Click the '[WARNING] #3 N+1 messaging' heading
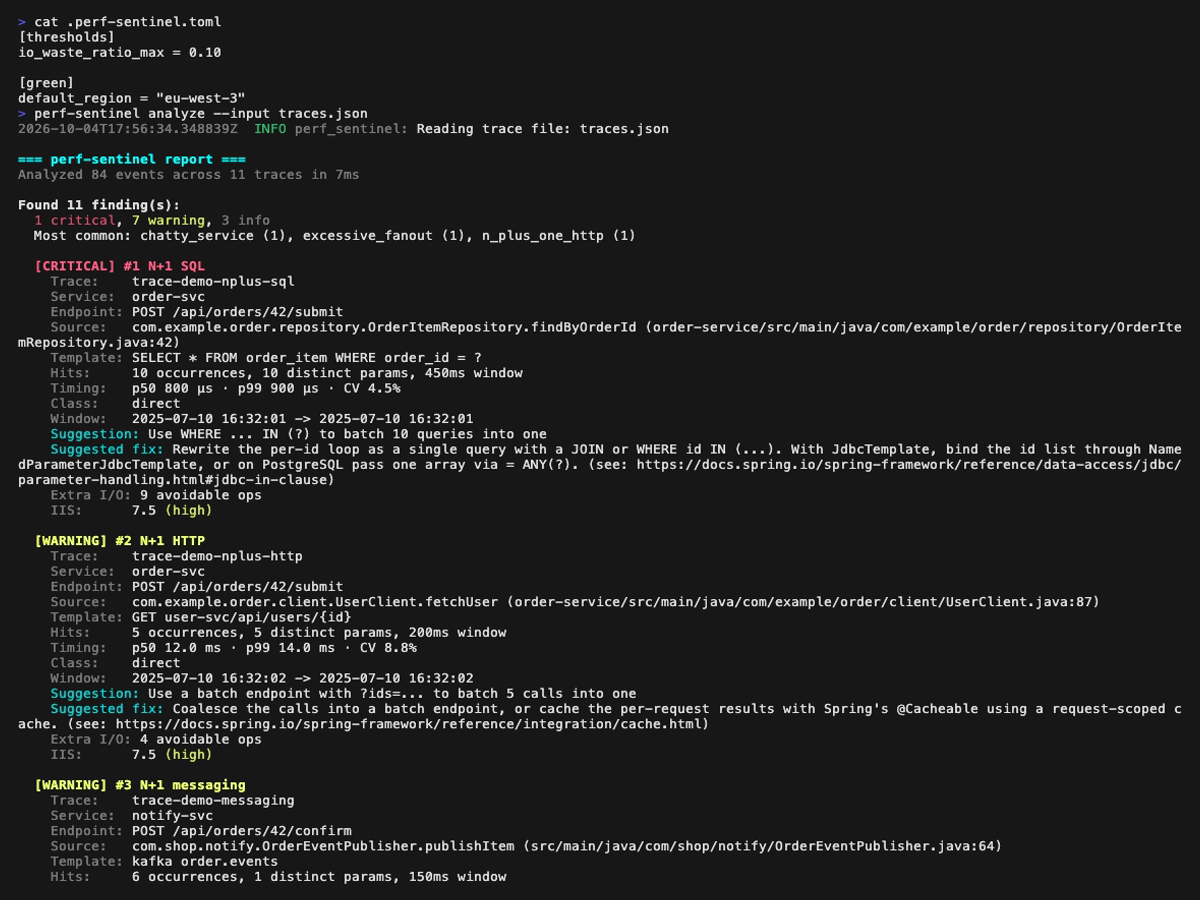This screenshot has width=1200, height=900. pos(140,785)
